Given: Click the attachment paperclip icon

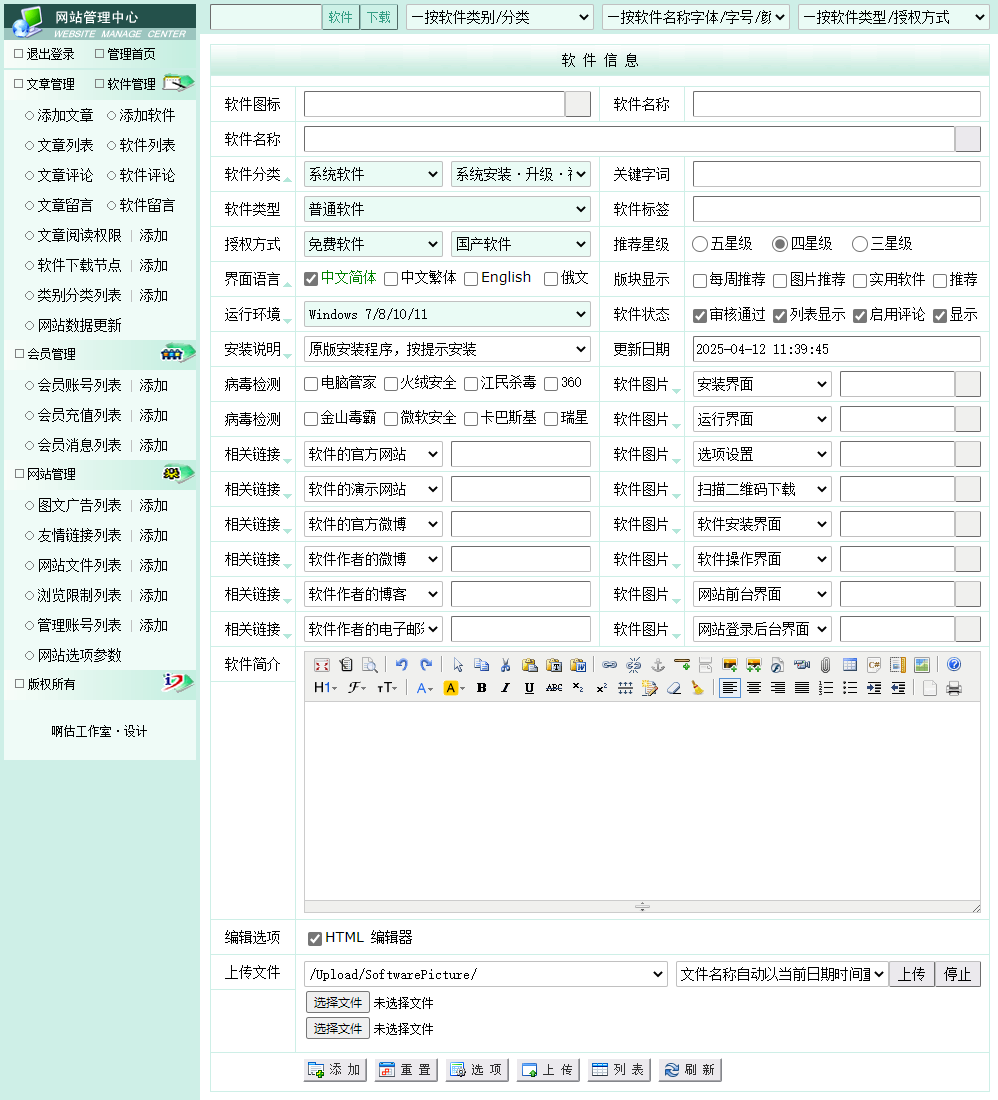Looking at the screenshot, I should pyautogui.click(x=825, y=665).
